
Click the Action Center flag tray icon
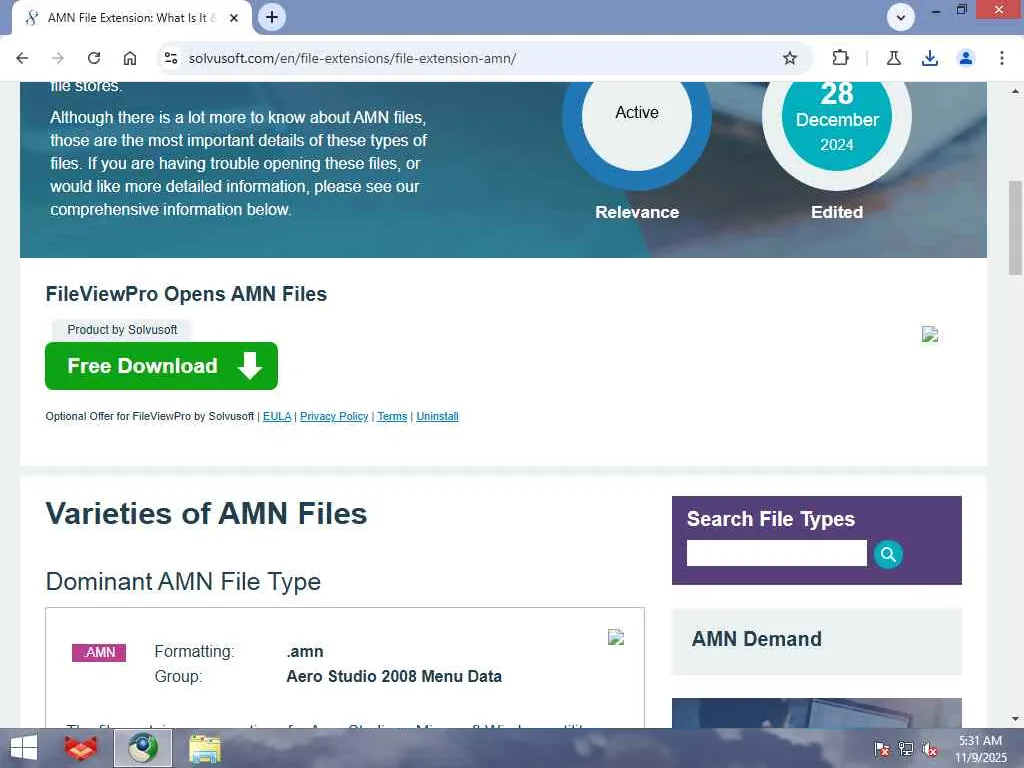(882, 749)
